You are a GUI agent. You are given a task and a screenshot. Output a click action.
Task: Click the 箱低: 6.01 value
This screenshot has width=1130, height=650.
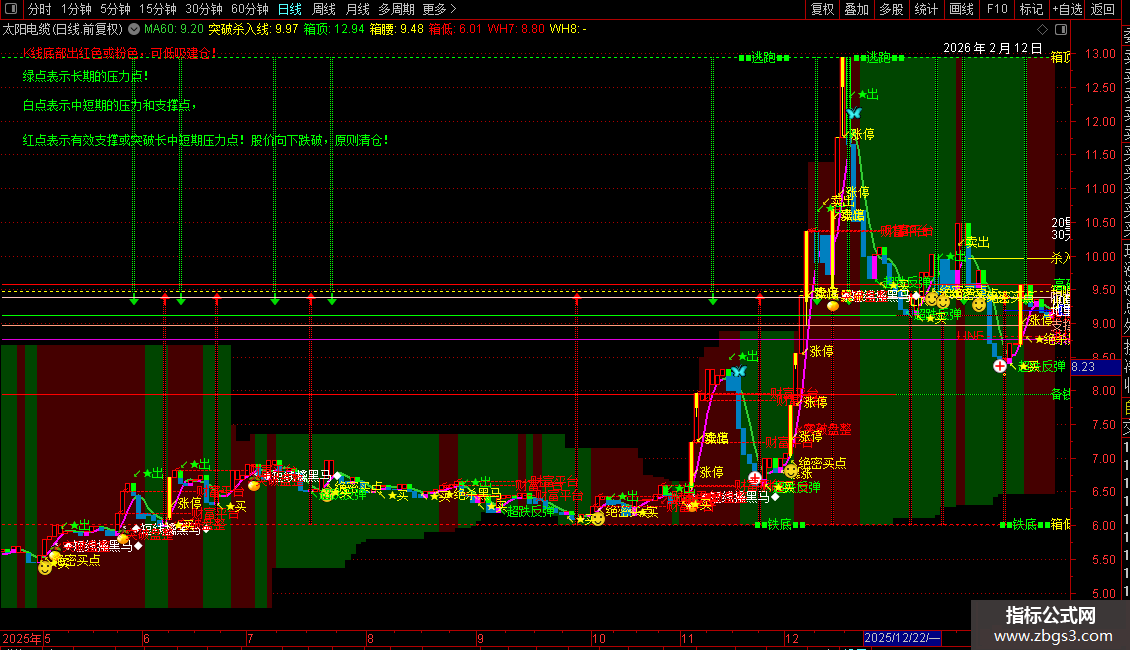click(455, 29)
